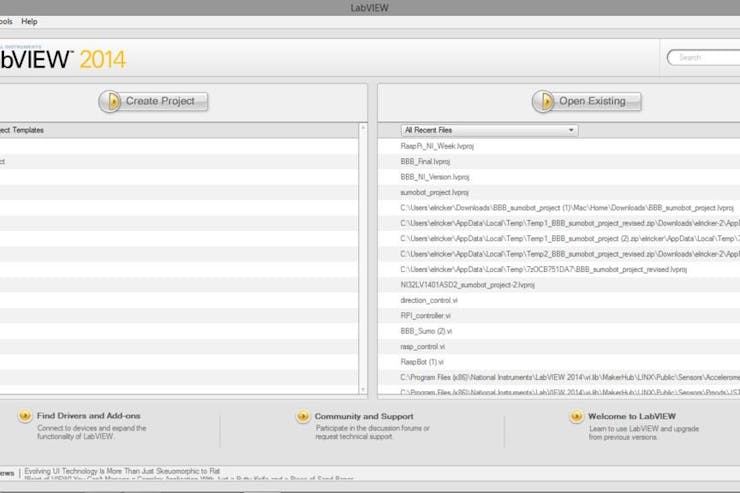Open the MakerHub LINX Sensors Accelerometer path entry

(x=570, y=377)
